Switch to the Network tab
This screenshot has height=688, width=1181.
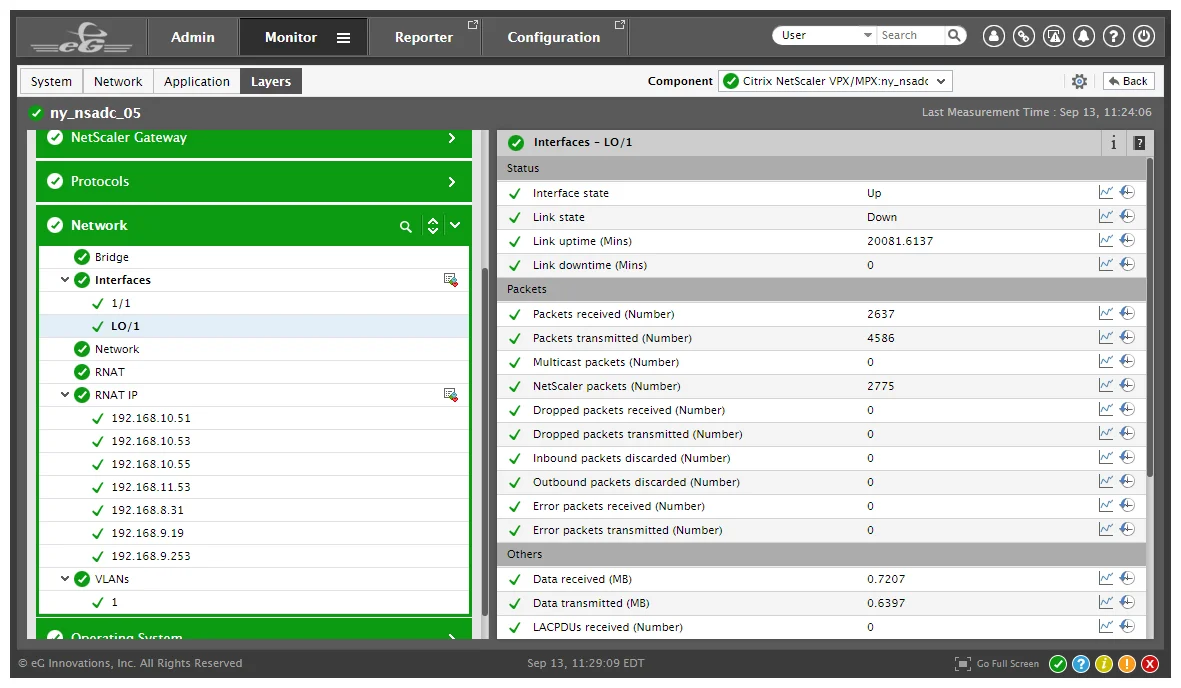(118, 81)
